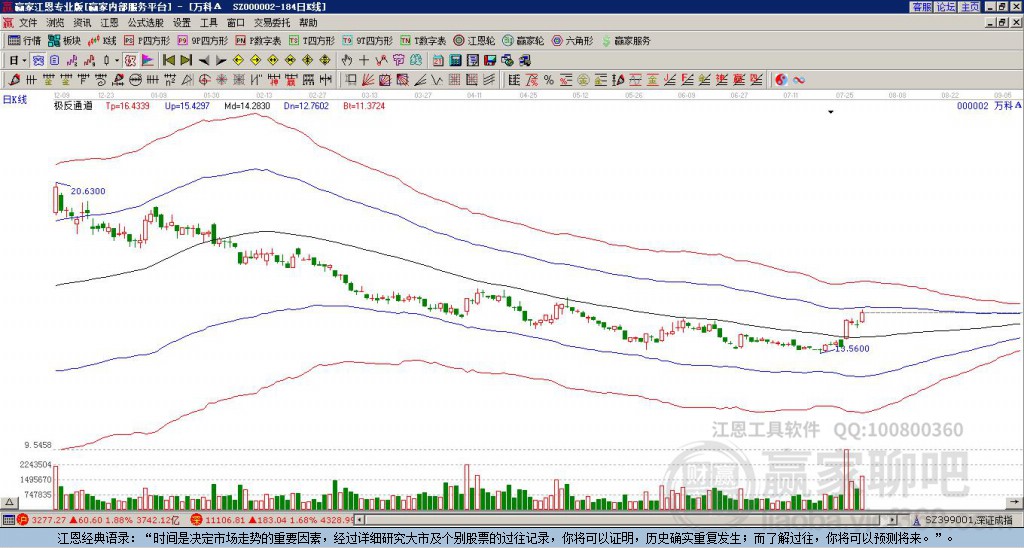Click the blue infinity symbol icon
The height and width of the screenshot is (548, 1024).
pyautogui.click(x=799, y=80)
